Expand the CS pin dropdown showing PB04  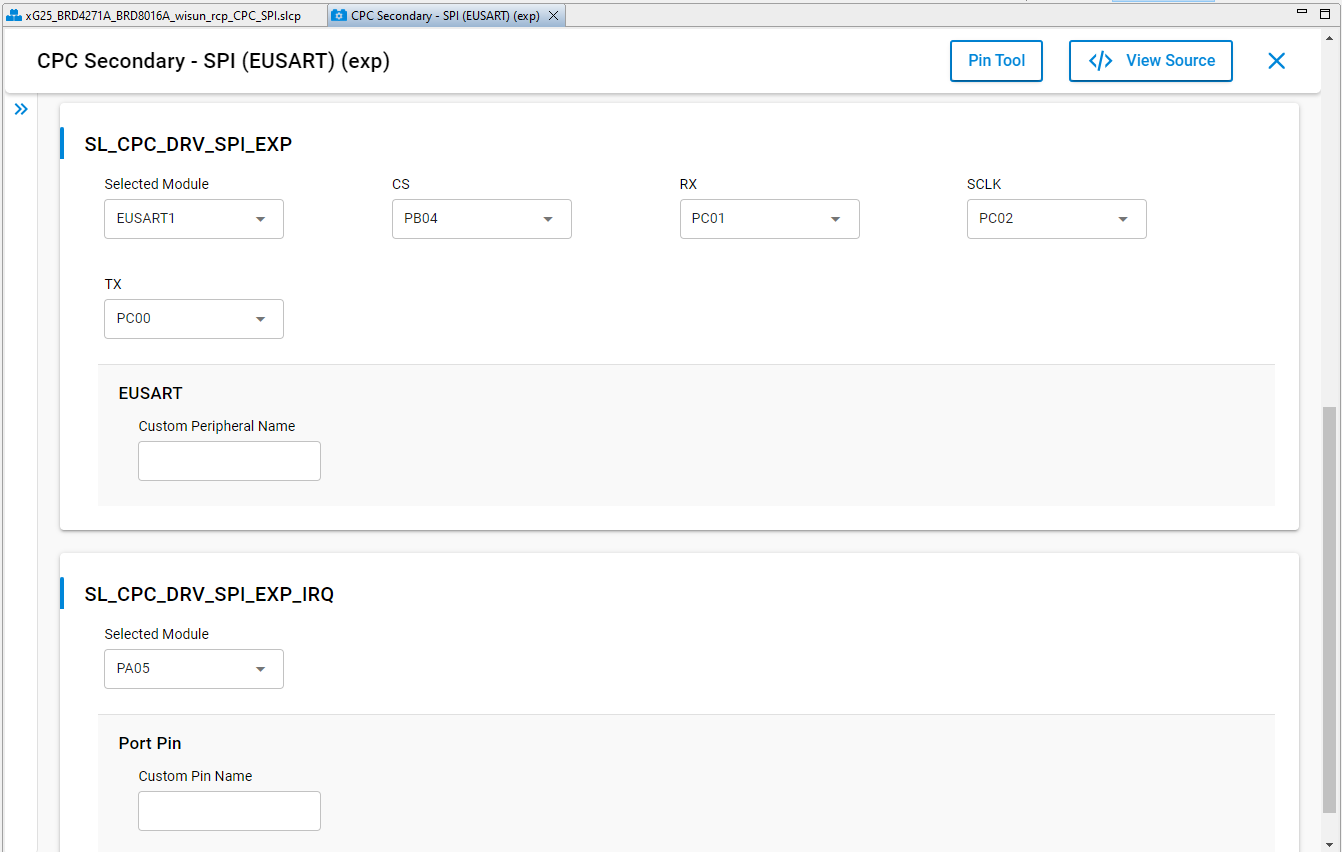tap(481, 219)
